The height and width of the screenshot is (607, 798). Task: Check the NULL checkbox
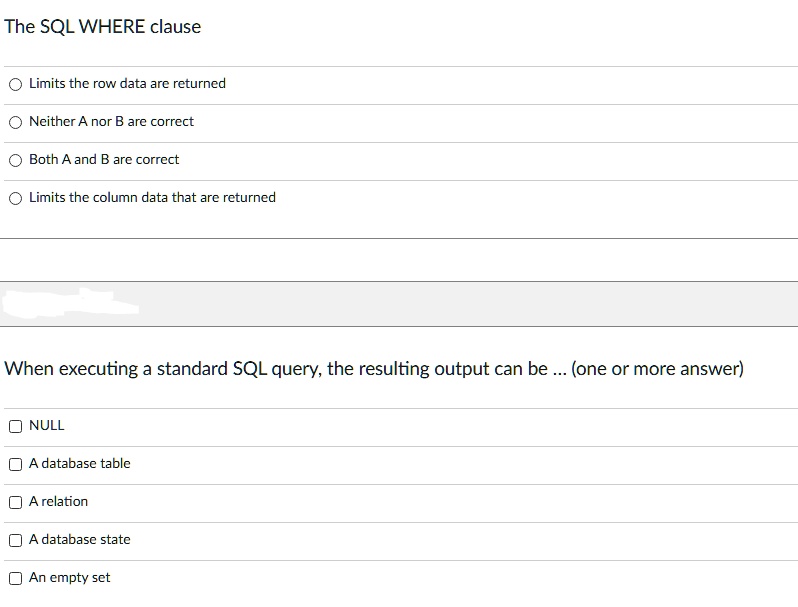coord(15,426)
